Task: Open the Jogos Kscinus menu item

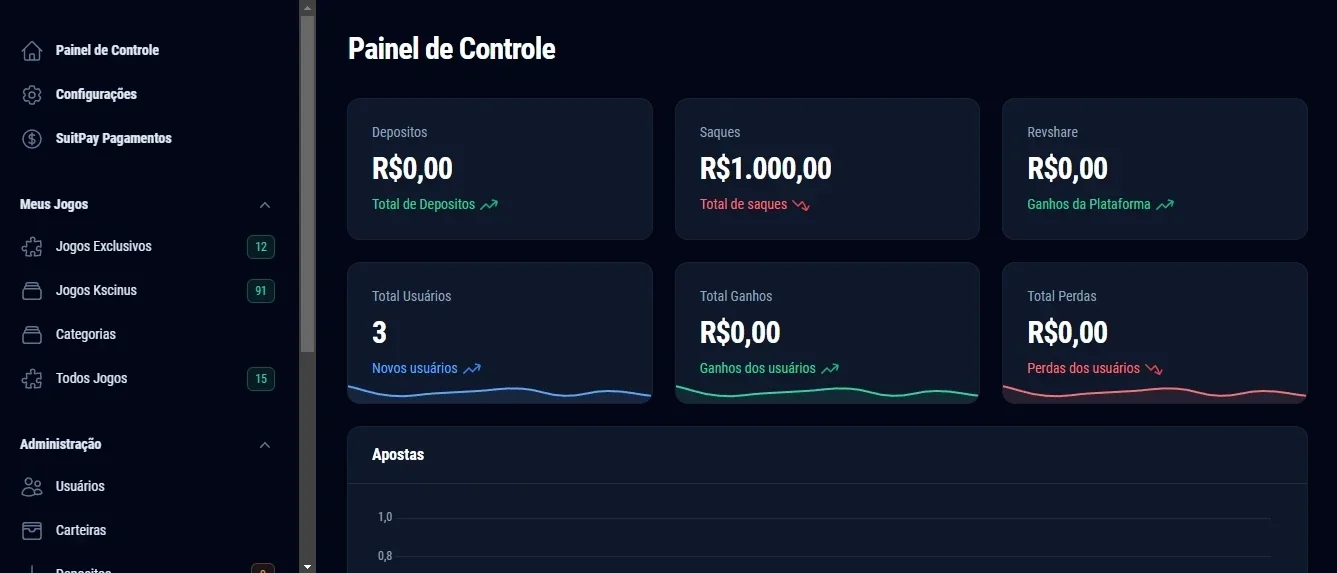Action: tap(147, 291)
